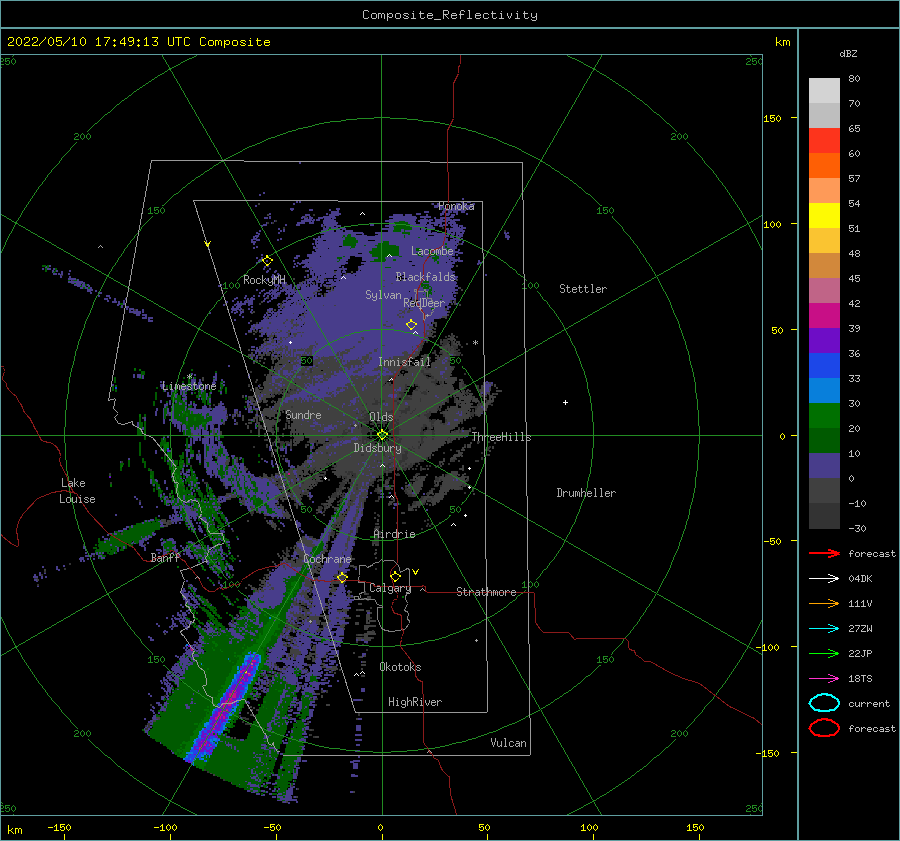The image size is (900, 841).
Task: Click the red forecast arrow in legend
Action: 824,553
